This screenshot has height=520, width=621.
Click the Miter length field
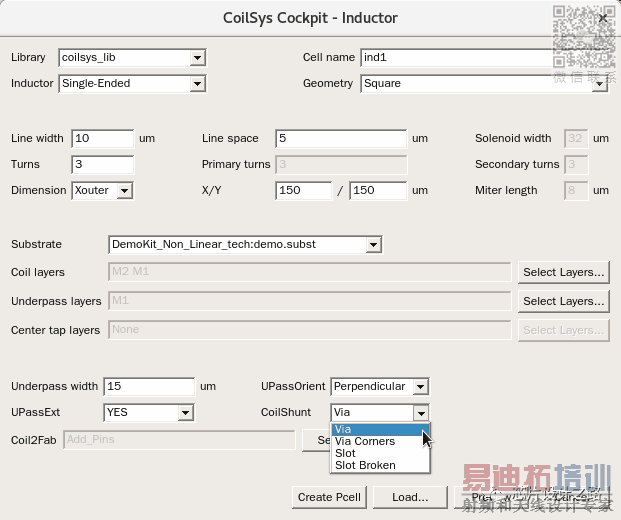click(576, 190)
